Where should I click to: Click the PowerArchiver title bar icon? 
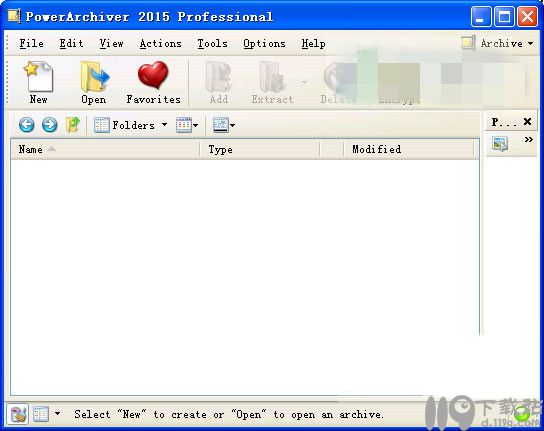tap(14, 16)
